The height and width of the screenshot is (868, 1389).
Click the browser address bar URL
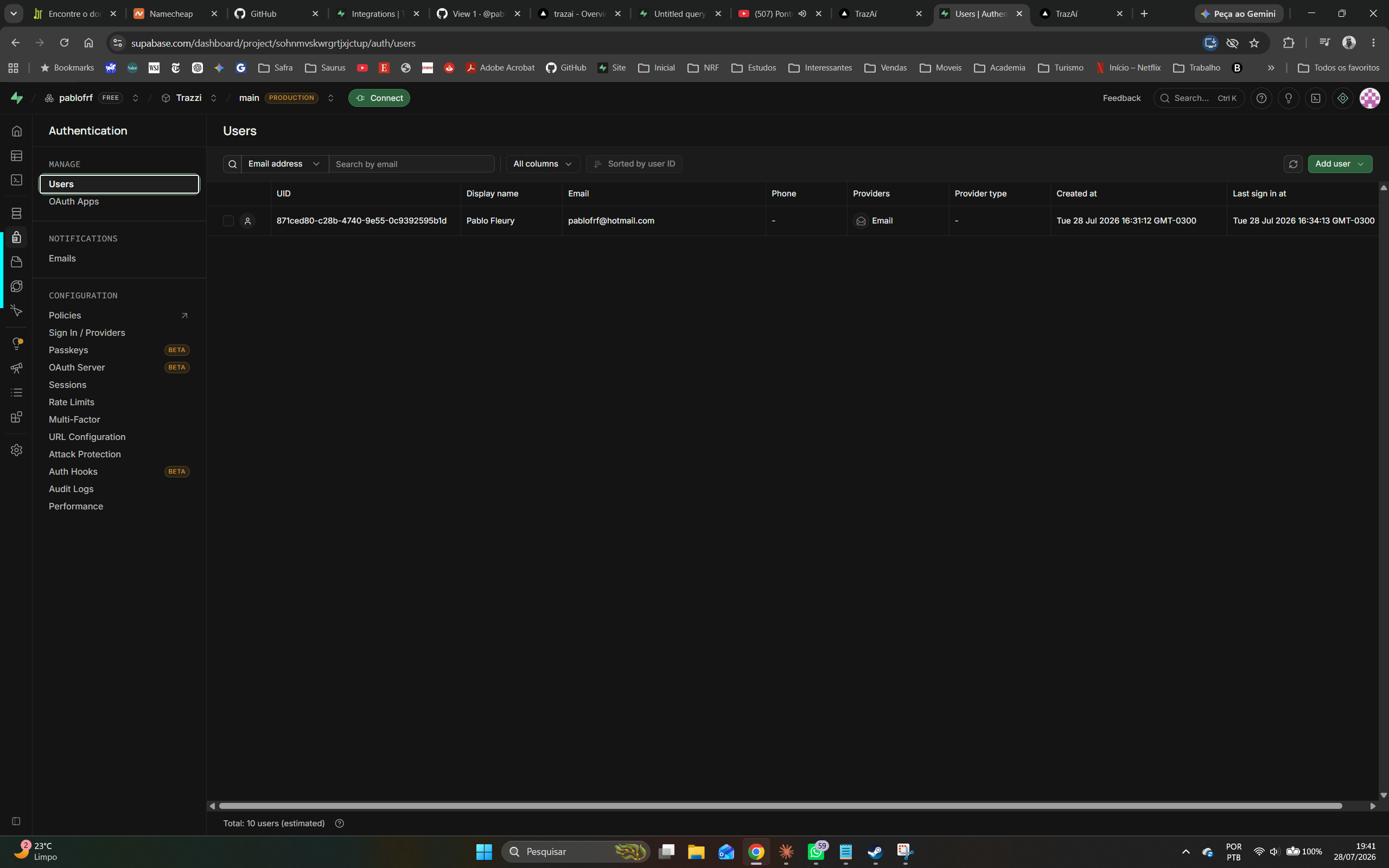click(x=273, y=43)
